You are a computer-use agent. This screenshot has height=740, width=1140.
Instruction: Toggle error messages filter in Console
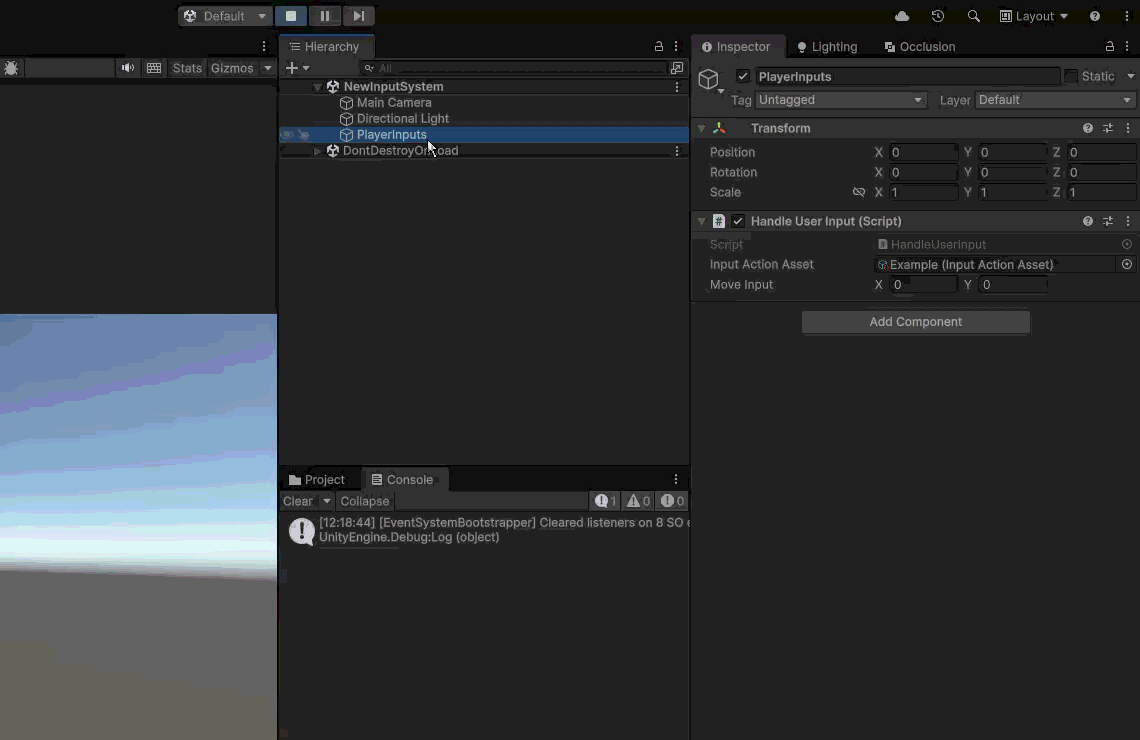pyautogui.click(x=672, y=501)
